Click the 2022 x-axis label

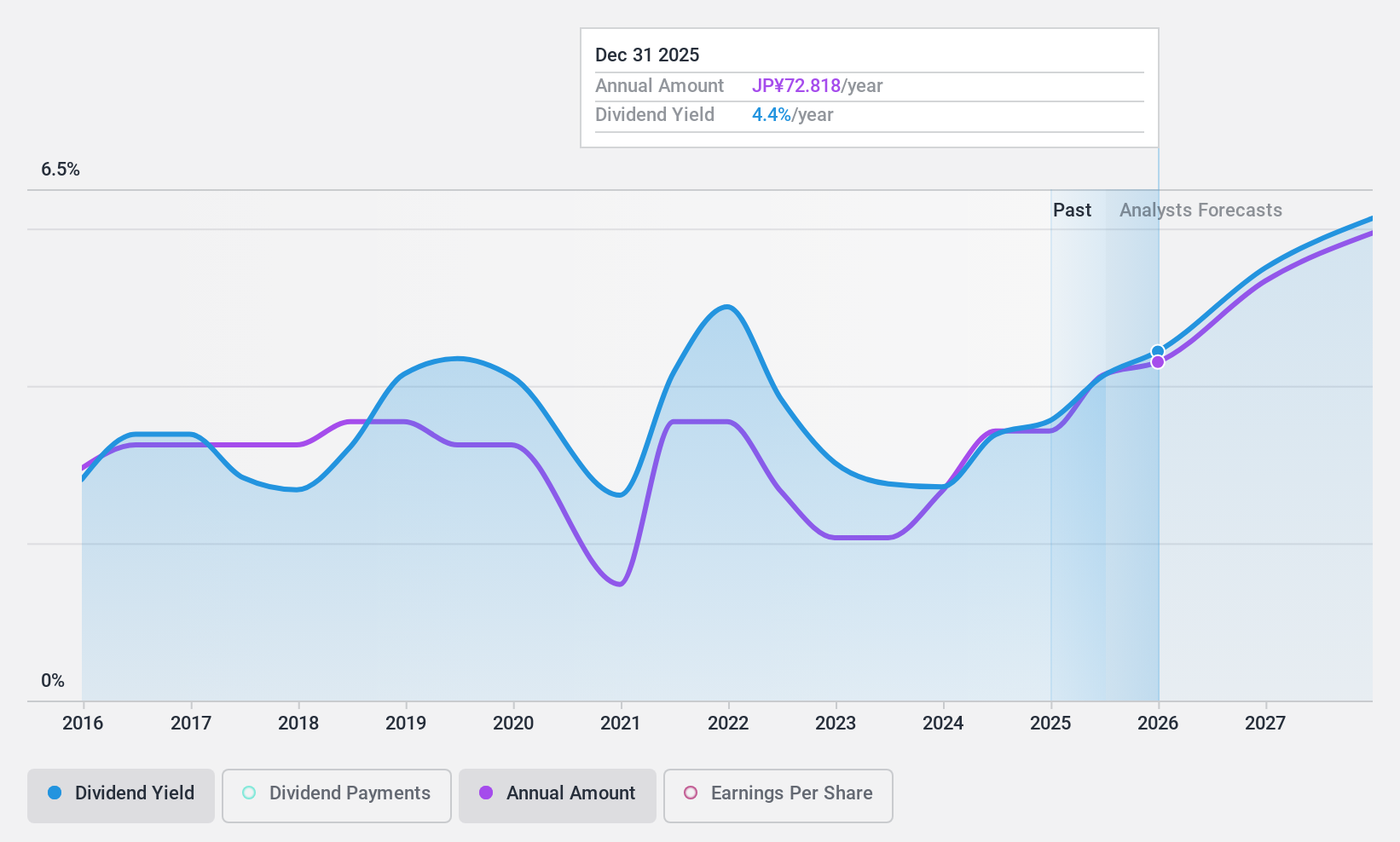coord(728,724)
